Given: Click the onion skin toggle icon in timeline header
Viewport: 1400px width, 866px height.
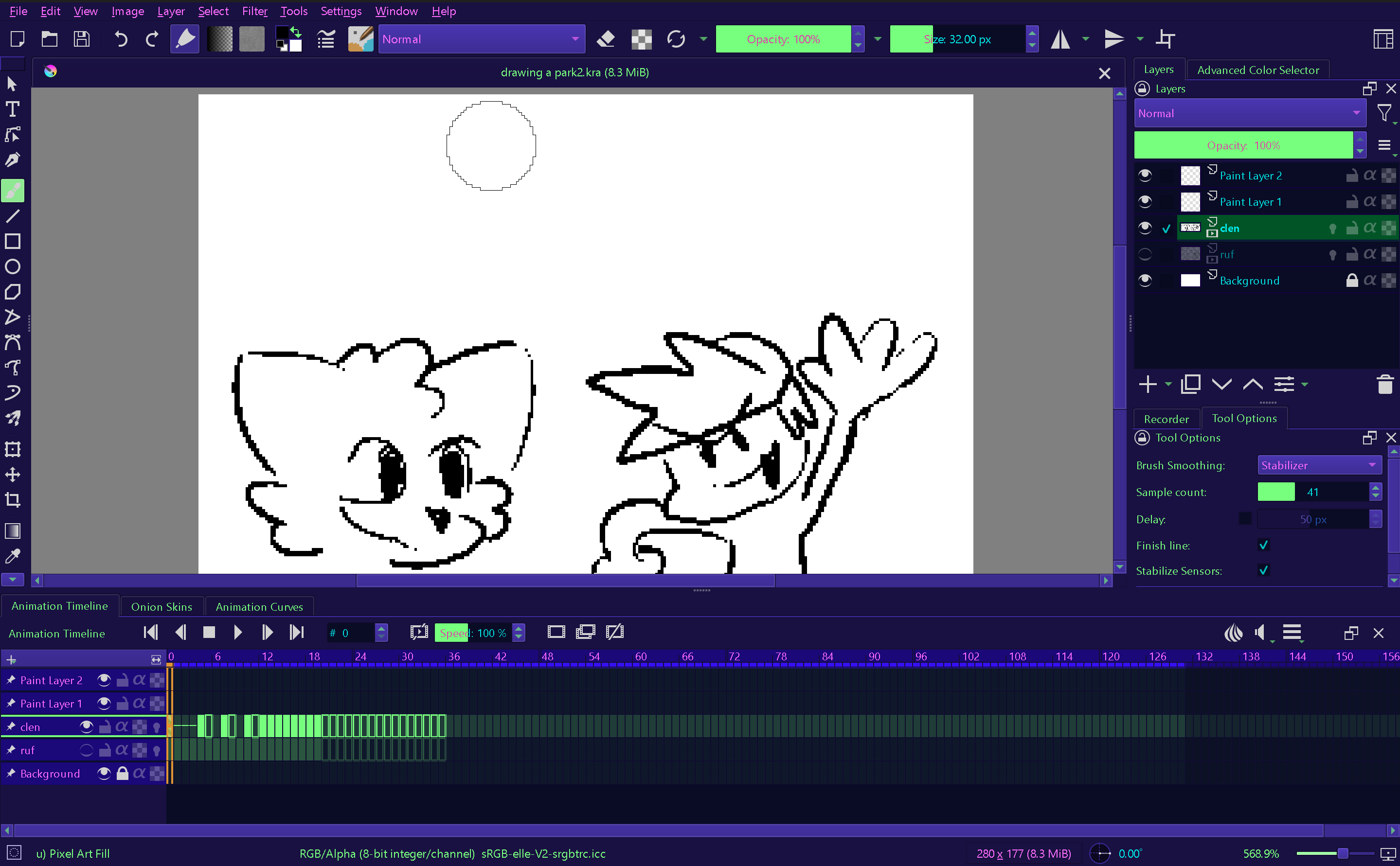Looking at the screenshot, I should click(1233, 633).
